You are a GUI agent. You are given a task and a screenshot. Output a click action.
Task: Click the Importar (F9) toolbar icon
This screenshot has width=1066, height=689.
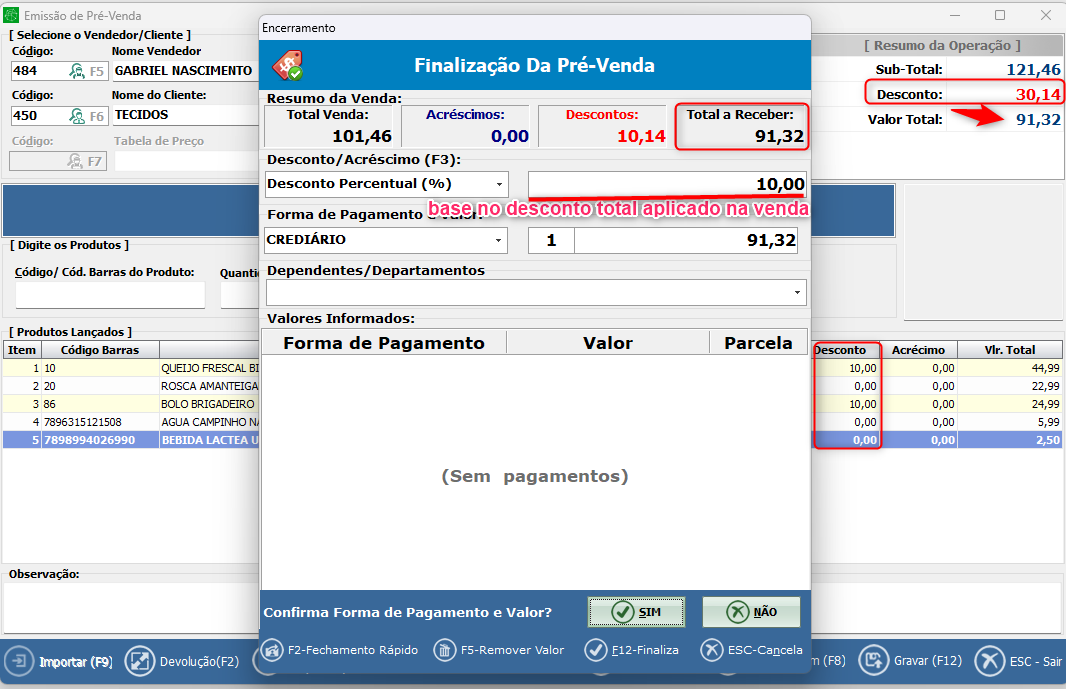point(19,661)
